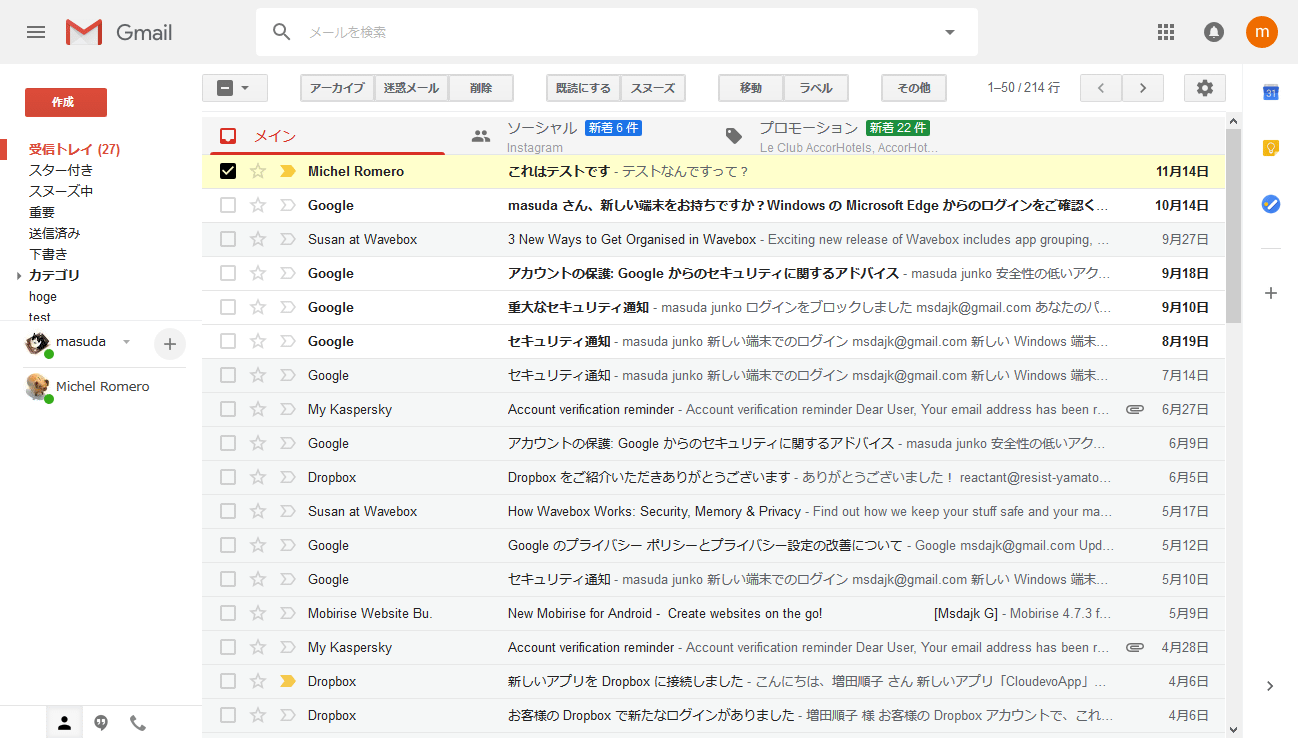
Task: Click the search magnifier icon
Action: coord(282,32)
